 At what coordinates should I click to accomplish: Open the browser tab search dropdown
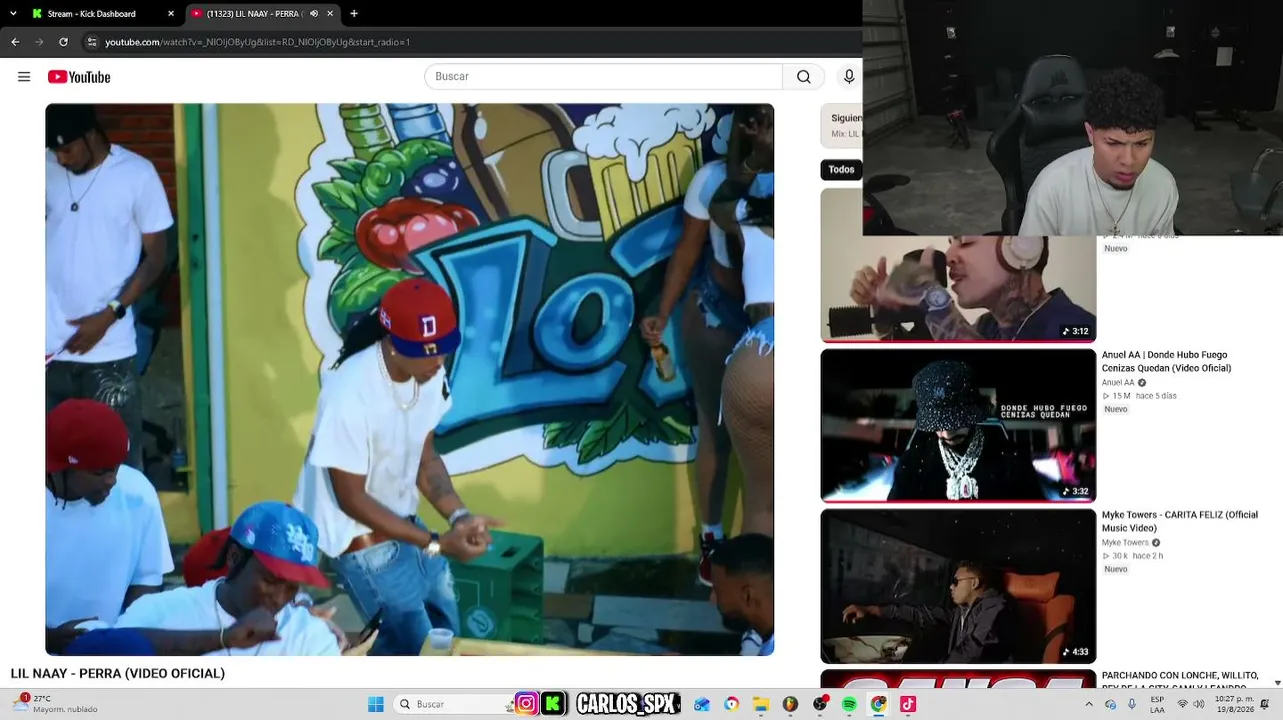click(x=13, y=14)
